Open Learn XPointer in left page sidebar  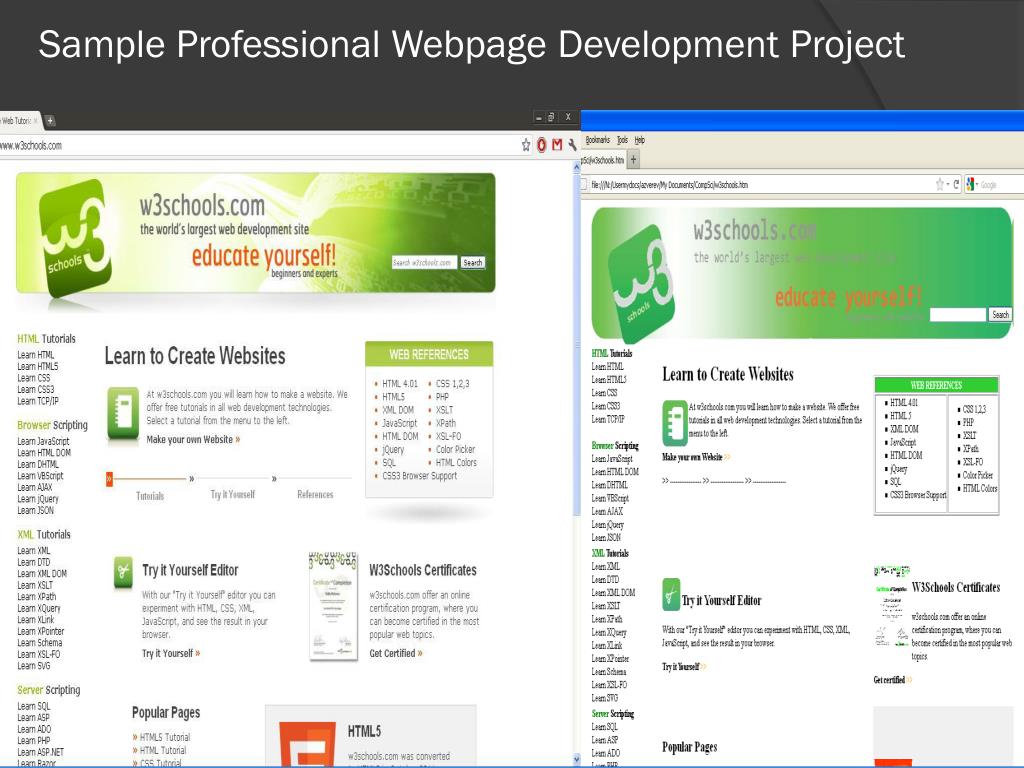[x=40, y=631]
